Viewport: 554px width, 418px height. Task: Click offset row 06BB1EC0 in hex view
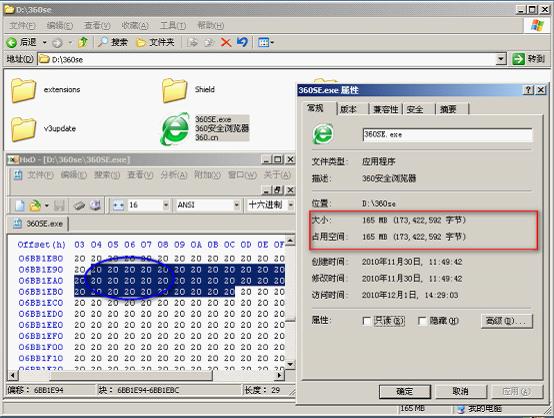point(41,303)
